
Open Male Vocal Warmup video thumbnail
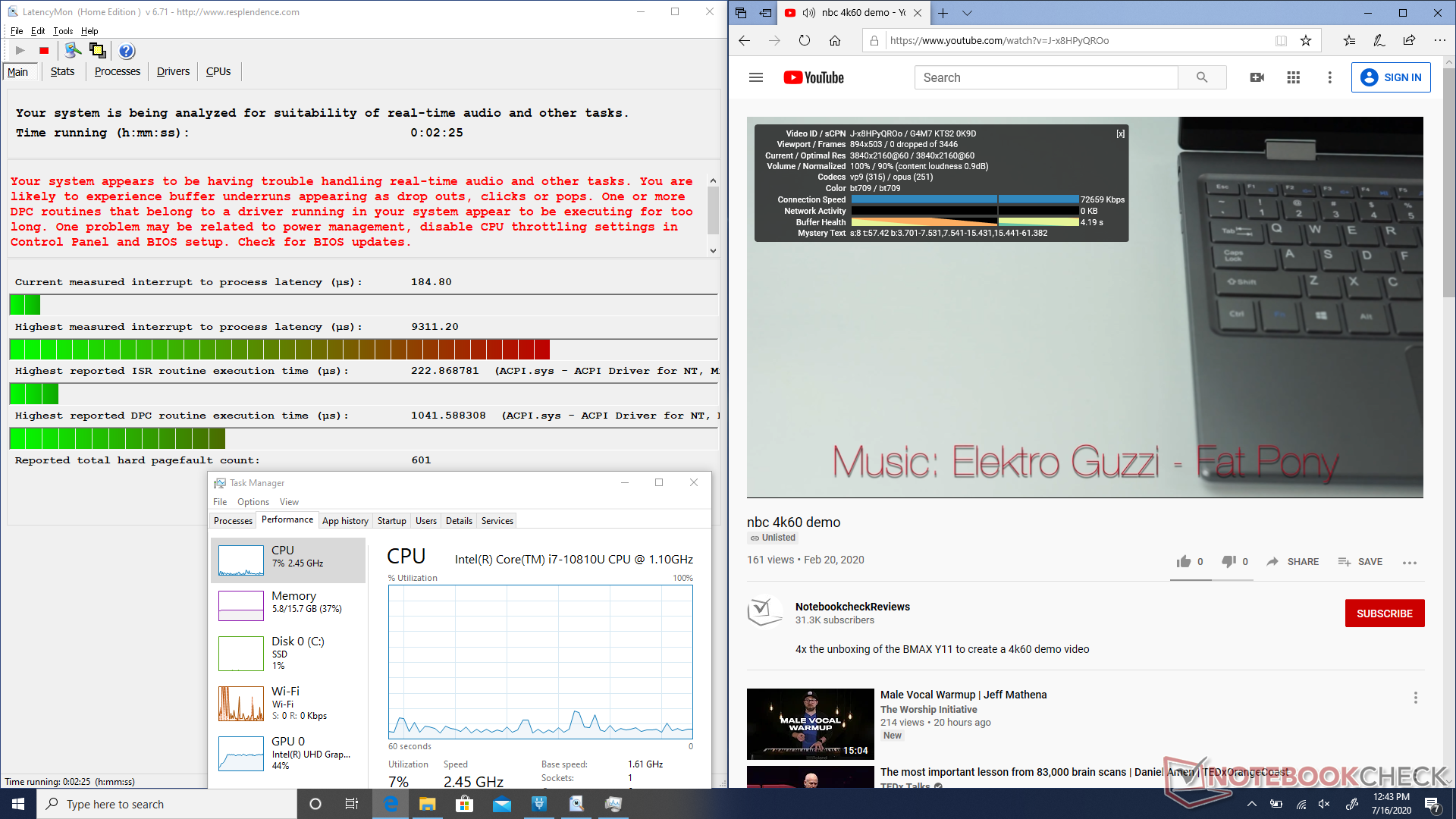click(810, 724)
